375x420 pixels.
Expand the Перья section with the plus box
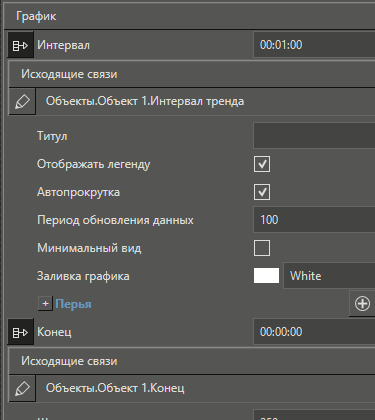pos(45,304)
